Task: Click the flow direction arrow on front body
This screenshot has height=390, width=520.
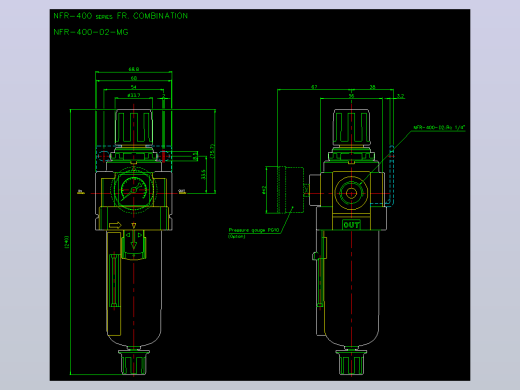Action: pyautogui.click(x=115, y=225)
